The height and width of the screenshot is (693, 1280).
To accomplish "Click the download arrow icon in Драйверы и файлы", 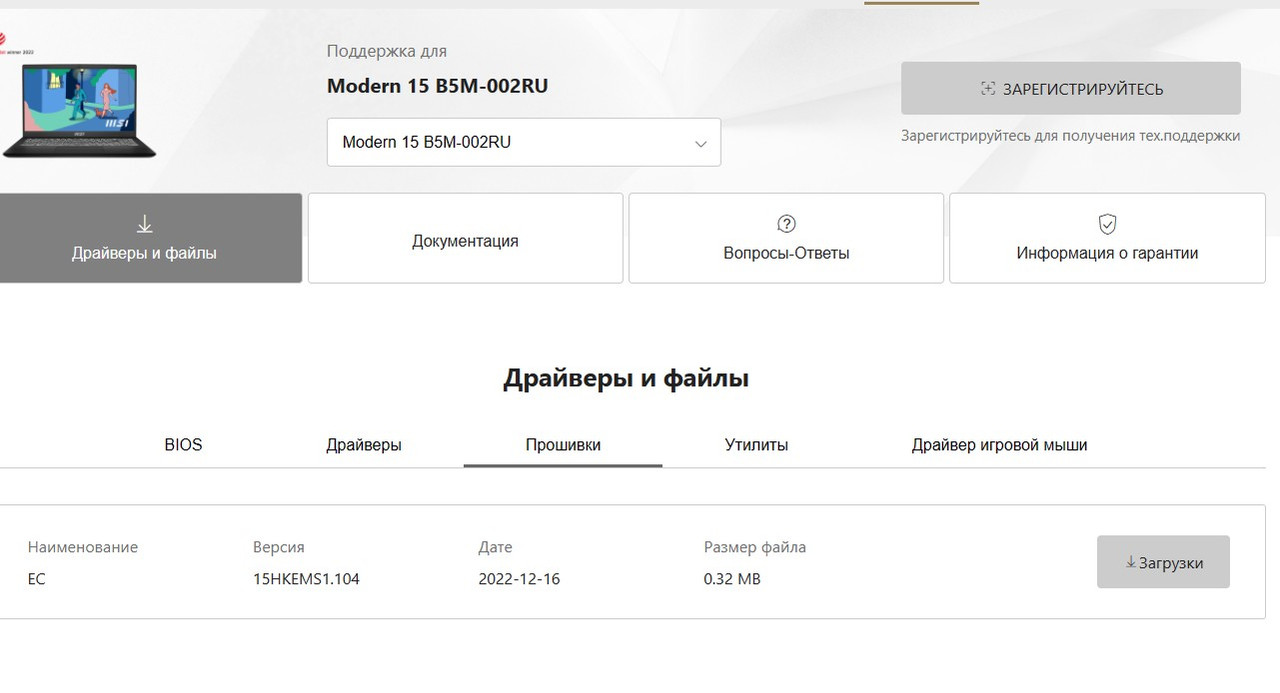I will tap(144, 224).
